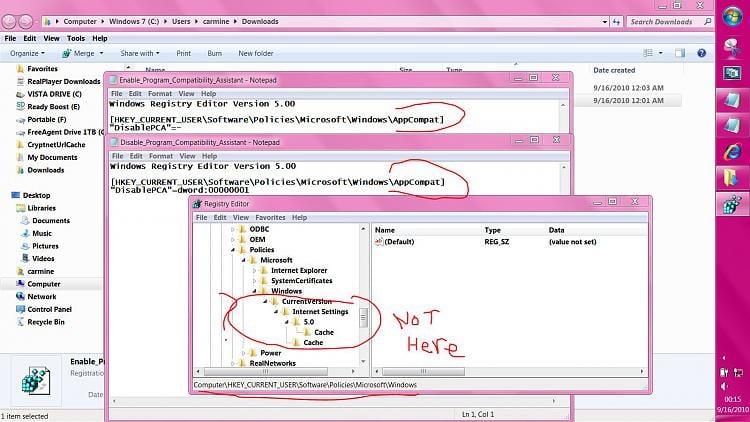This screenshot has height=422, width=750.
Task: Toggle the preview pane icon in Explorer
Action: (680, 53)
